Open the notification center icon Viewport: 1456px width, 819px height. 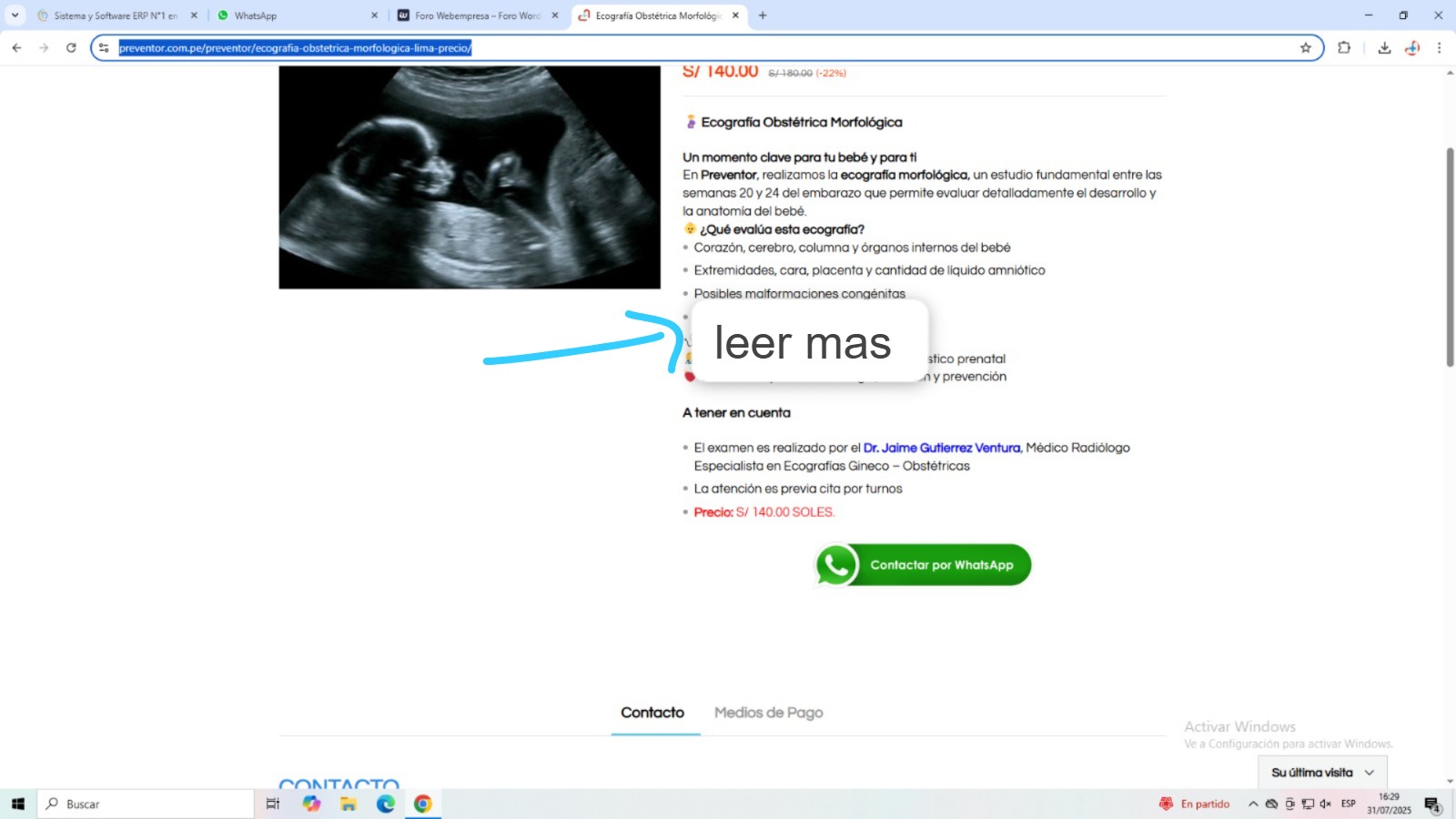pyautogui.click(x=1432, y=804)
